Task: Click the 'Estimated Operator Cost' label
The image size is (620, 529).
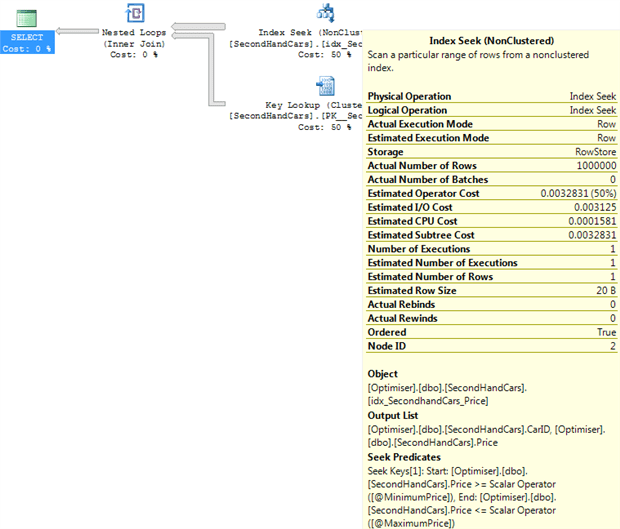Action: click(423, 193)
